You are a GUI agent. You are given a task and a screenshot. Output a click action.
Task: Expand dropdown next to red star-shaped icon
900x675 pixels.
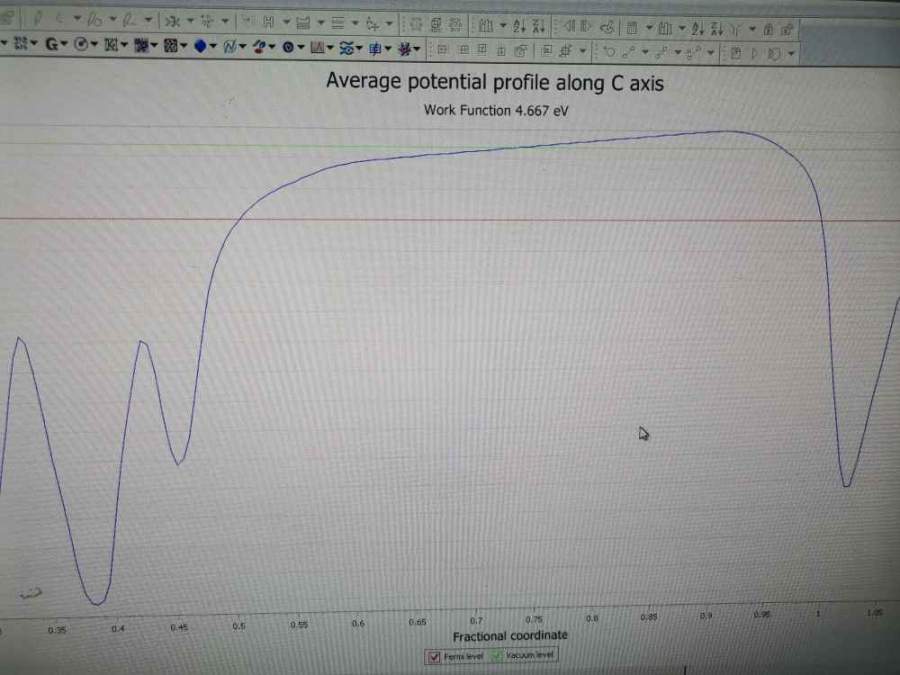(417, 49)
